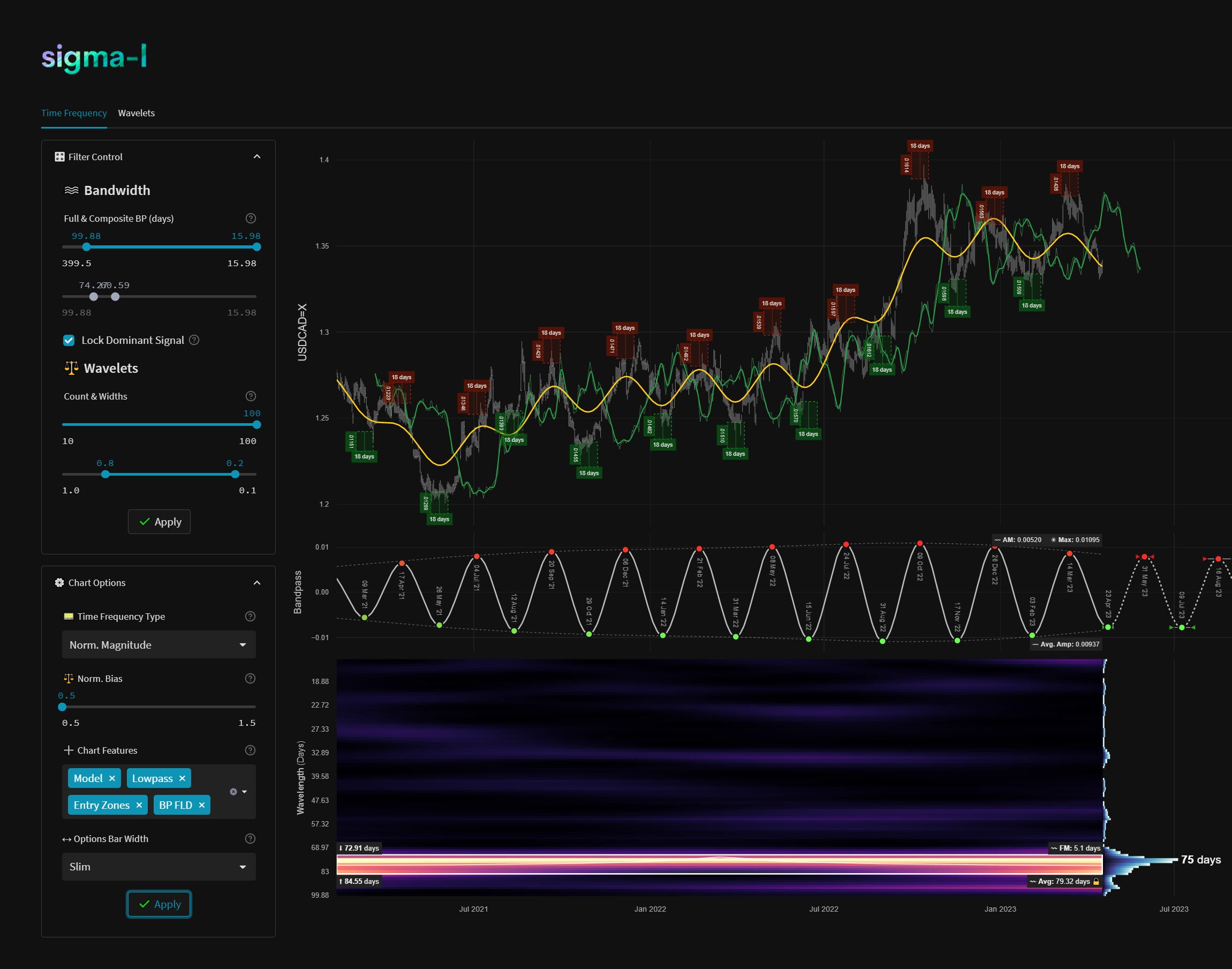Click the 84.55 days band label
Image resolution: width=1232 pixels, height=969 pixels.
click(359, 882)
